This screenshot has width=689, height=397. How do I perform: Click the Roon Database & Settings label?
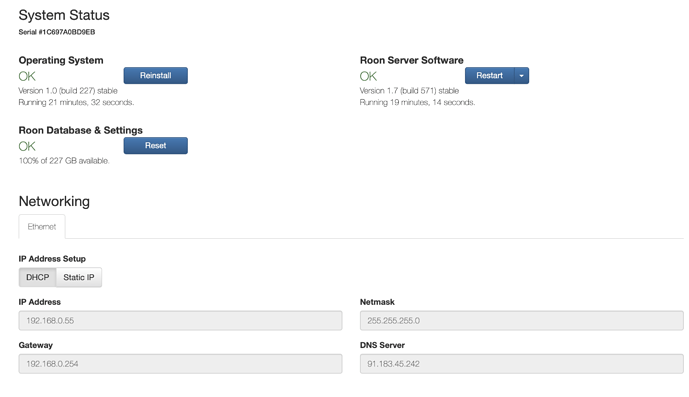[80, 130]
